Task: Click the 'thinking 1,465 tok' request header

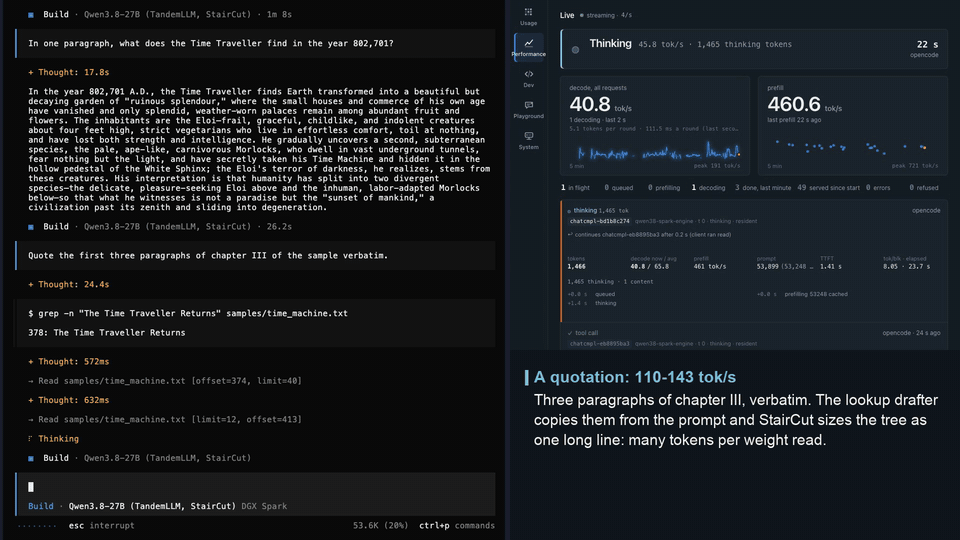Action: (601, 211)
